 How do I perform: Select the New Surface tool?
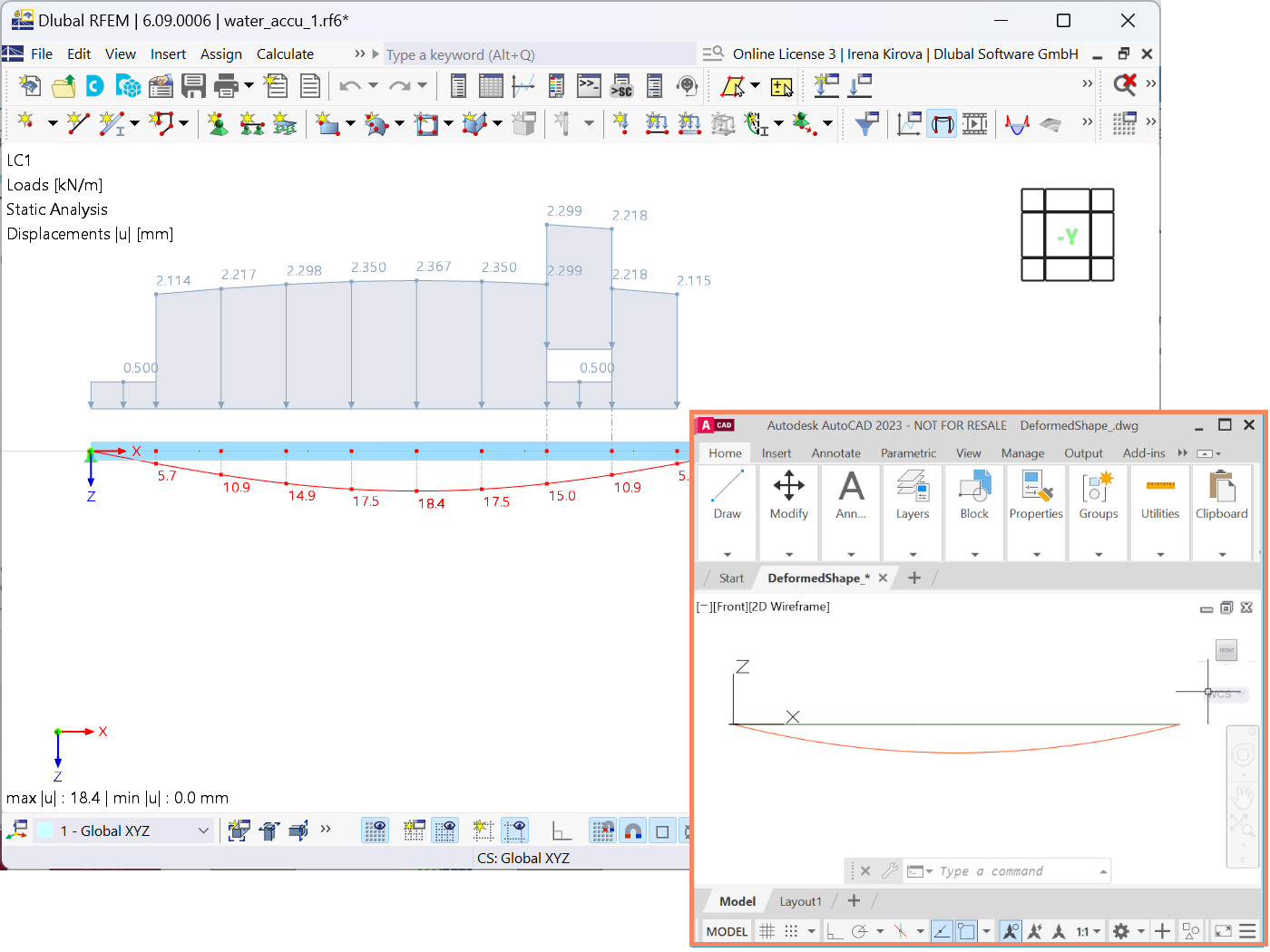point(327,124)
